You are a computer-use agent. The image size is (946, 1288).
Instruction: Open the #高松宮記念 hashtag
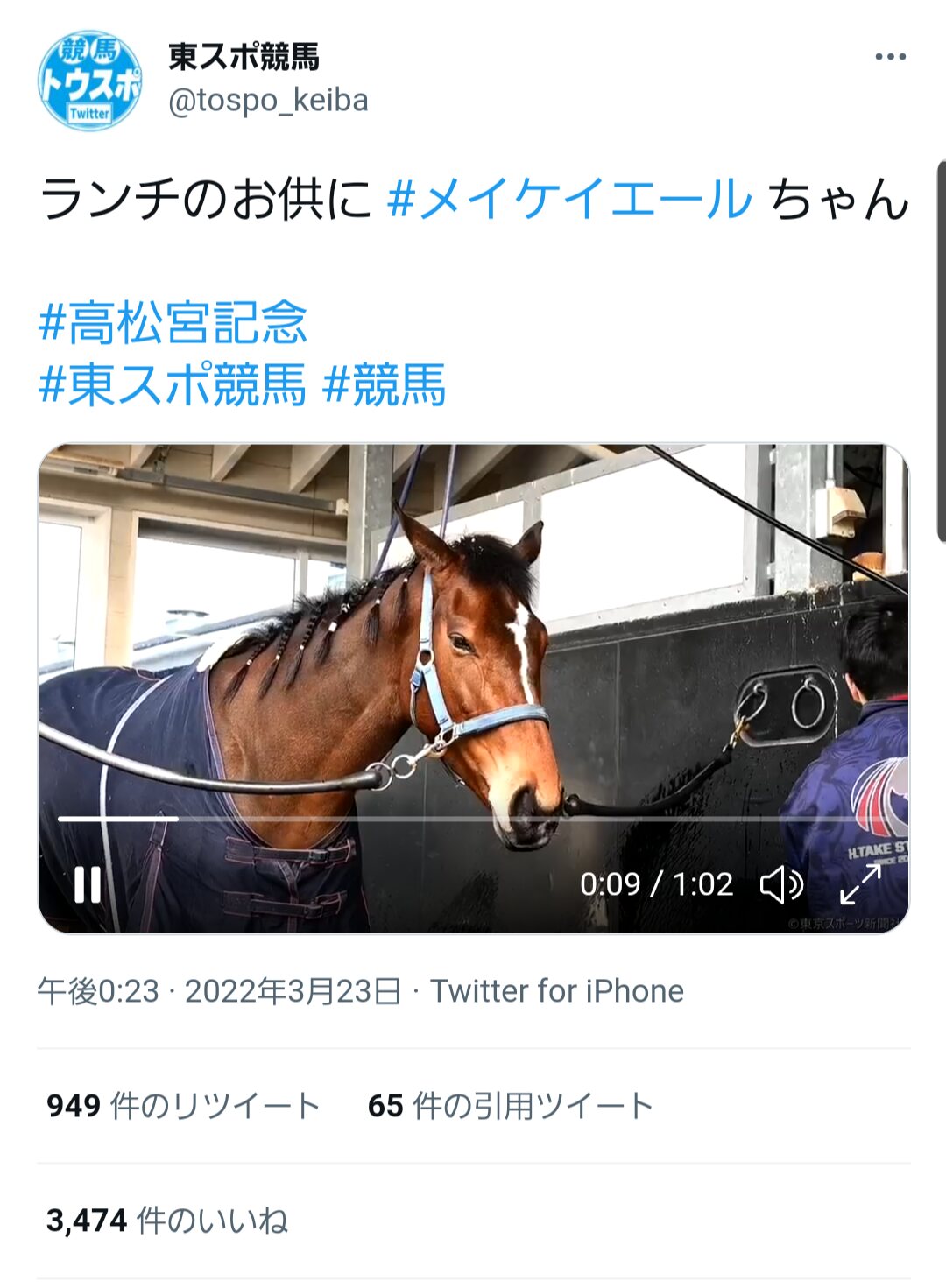pyautogui.click(x=173, y=322)
